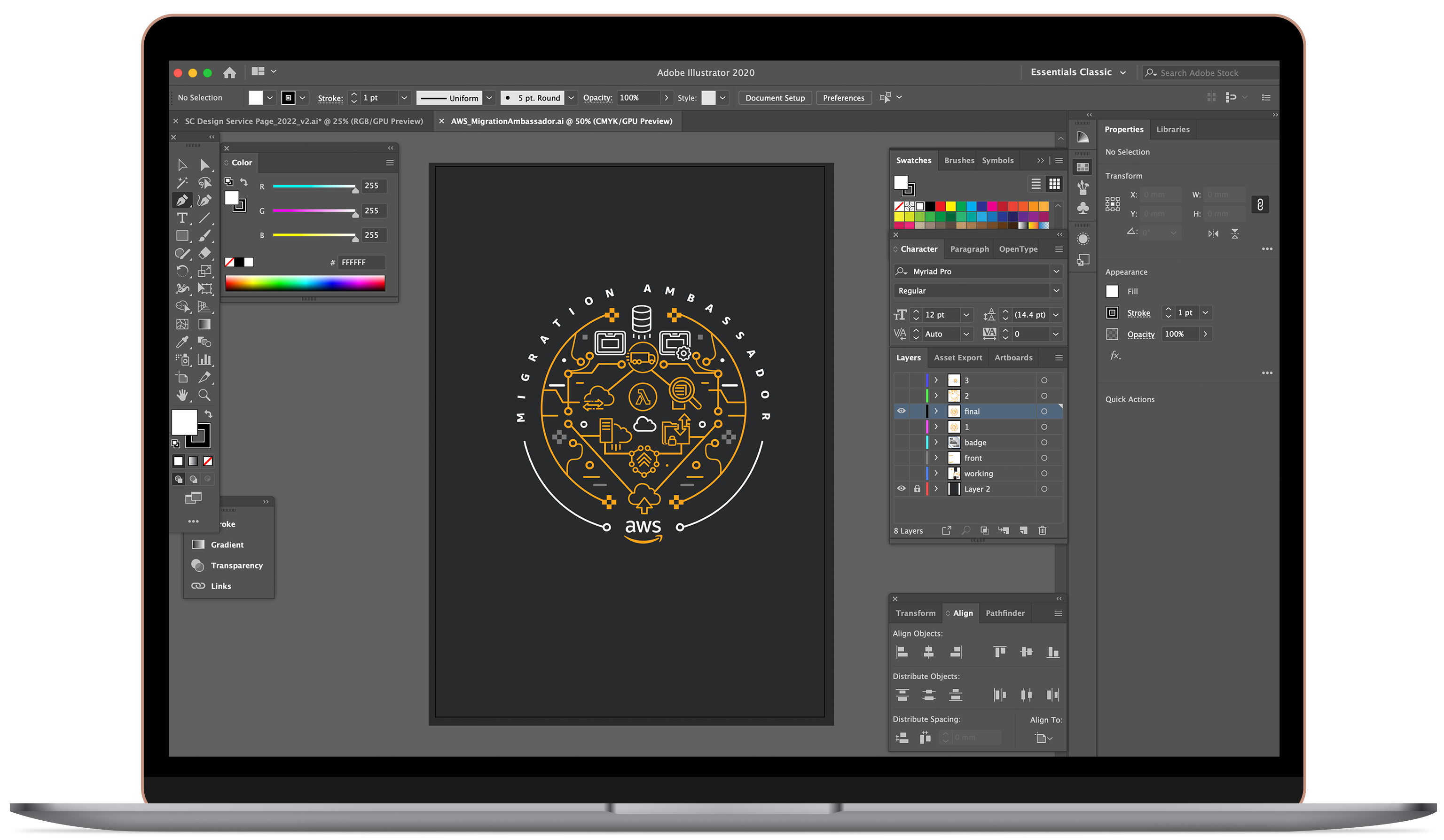Open the Myriad Pro font family dropdown
The height and width of the screenshot is (840, 1444).
(1056, 272)
